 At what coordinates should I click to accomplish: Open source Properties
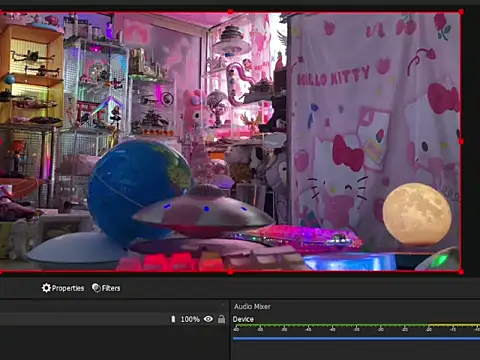[63, 288]
